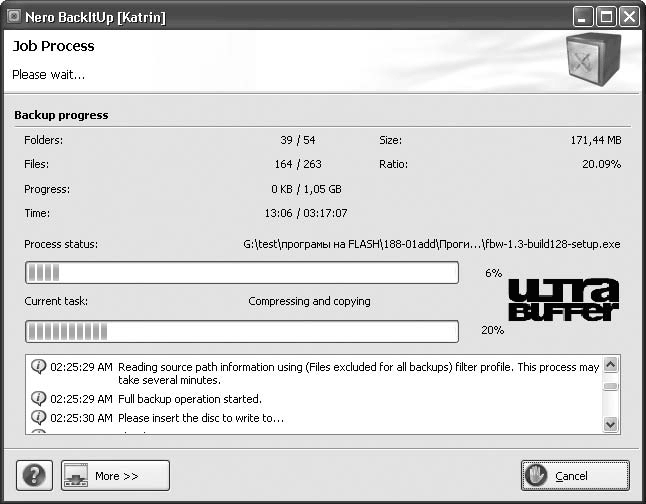
Task: Click the Process status progress bar
Action: pos(241,273)
